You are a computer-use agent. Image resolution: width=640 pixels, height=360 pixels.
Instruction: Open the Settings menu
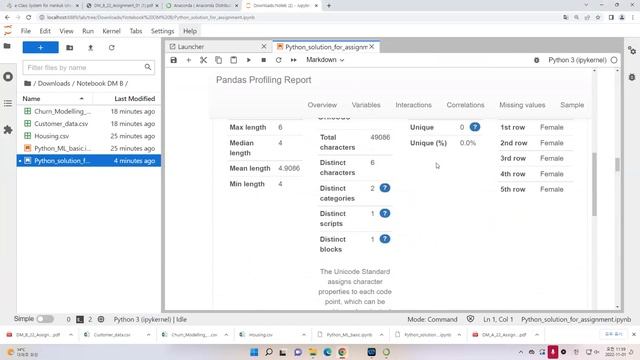coord(162,31)
